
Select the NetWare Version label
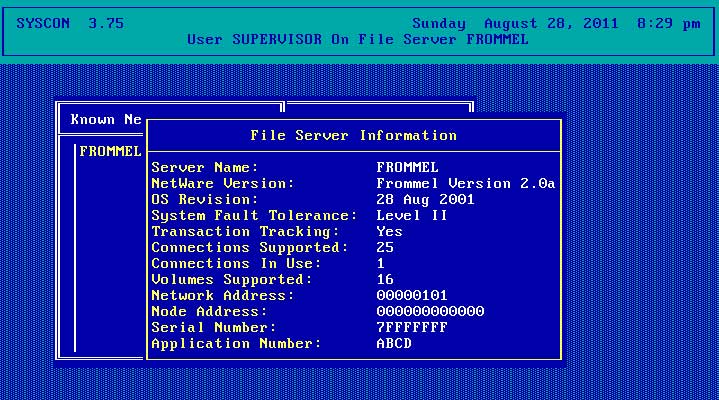tap(222, 184)
